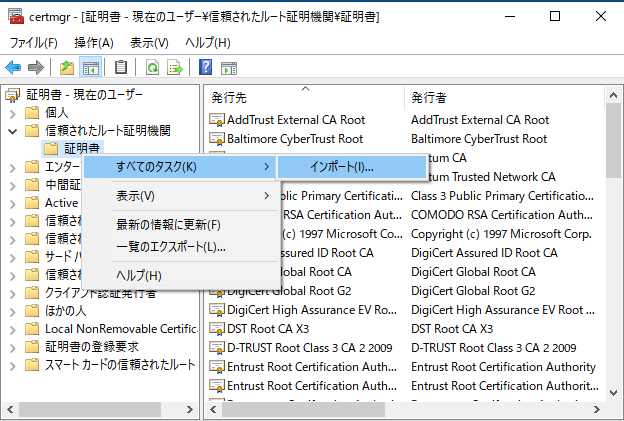The width and height of the screenshot is (624, 421).
Task: Click the list pane horizontal scroll left arrow
Action: (x=213, y=409)
